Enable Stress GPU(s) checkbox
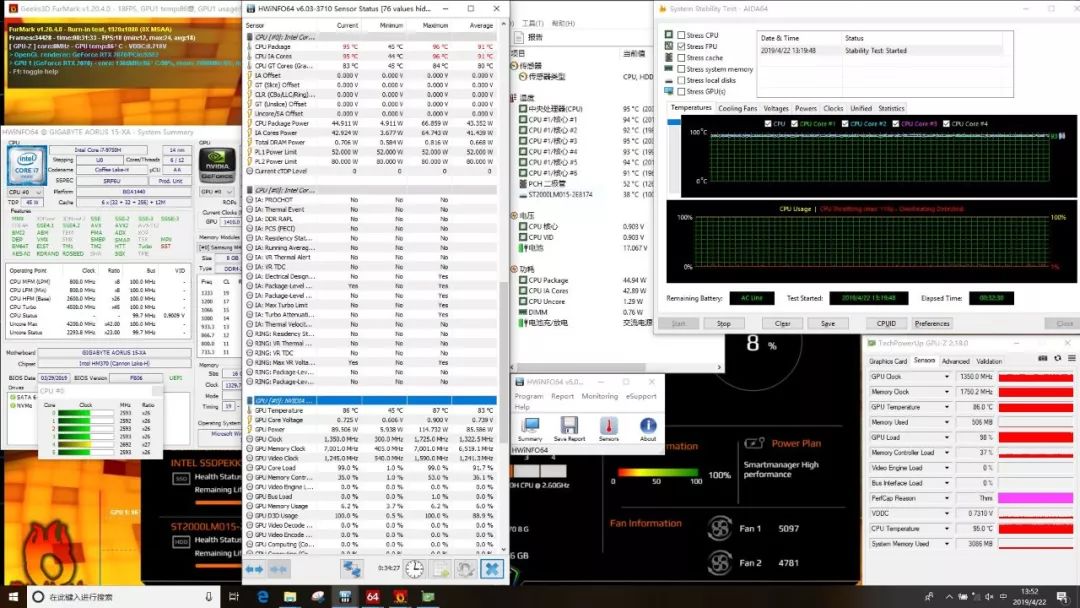The height and width of the screenshot is (608, 1080). click(x=681, y=92)
